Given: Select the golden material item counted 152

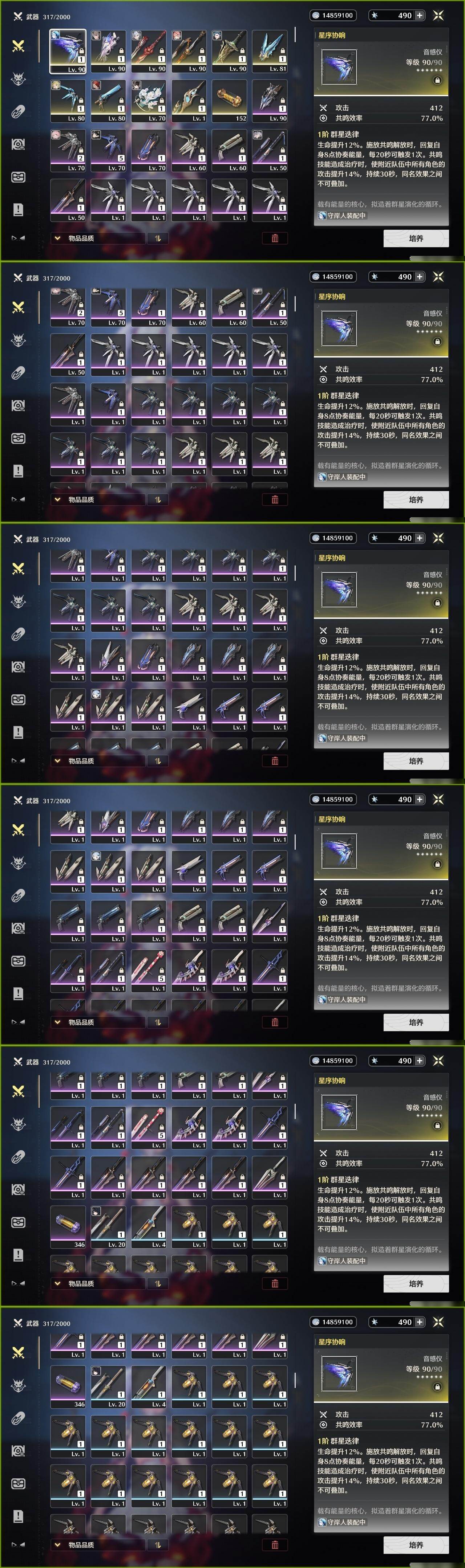Looking at the screenshot, I should coord(229,101).
